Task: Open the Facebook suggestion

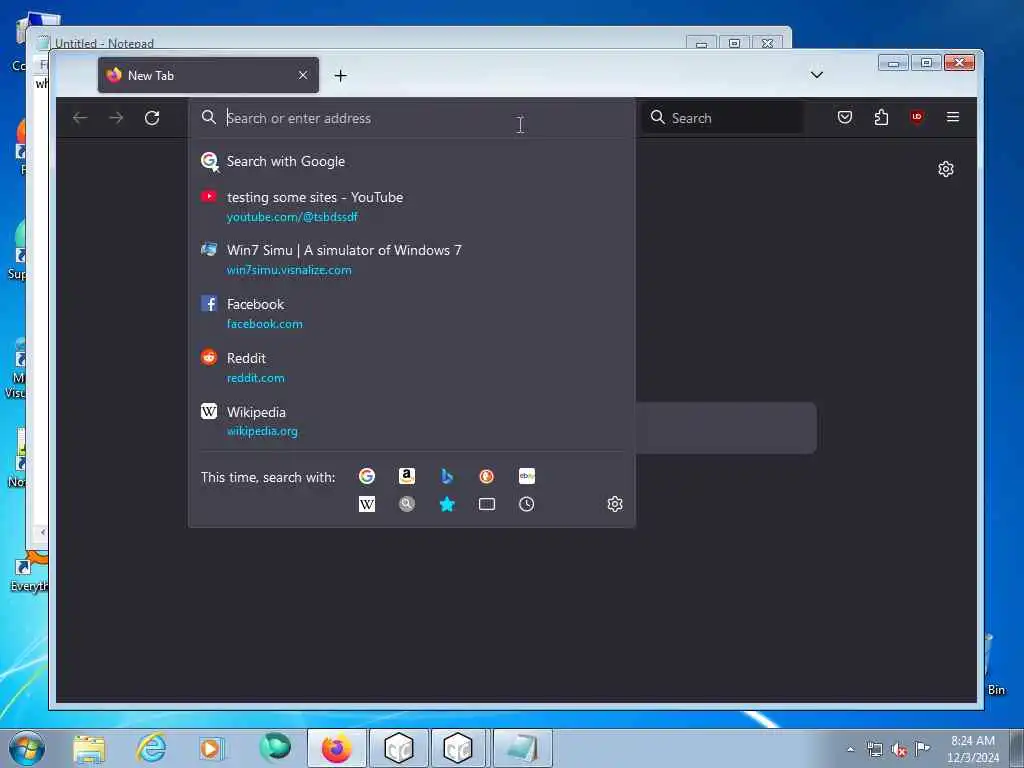Action: (x=411, y=313)
